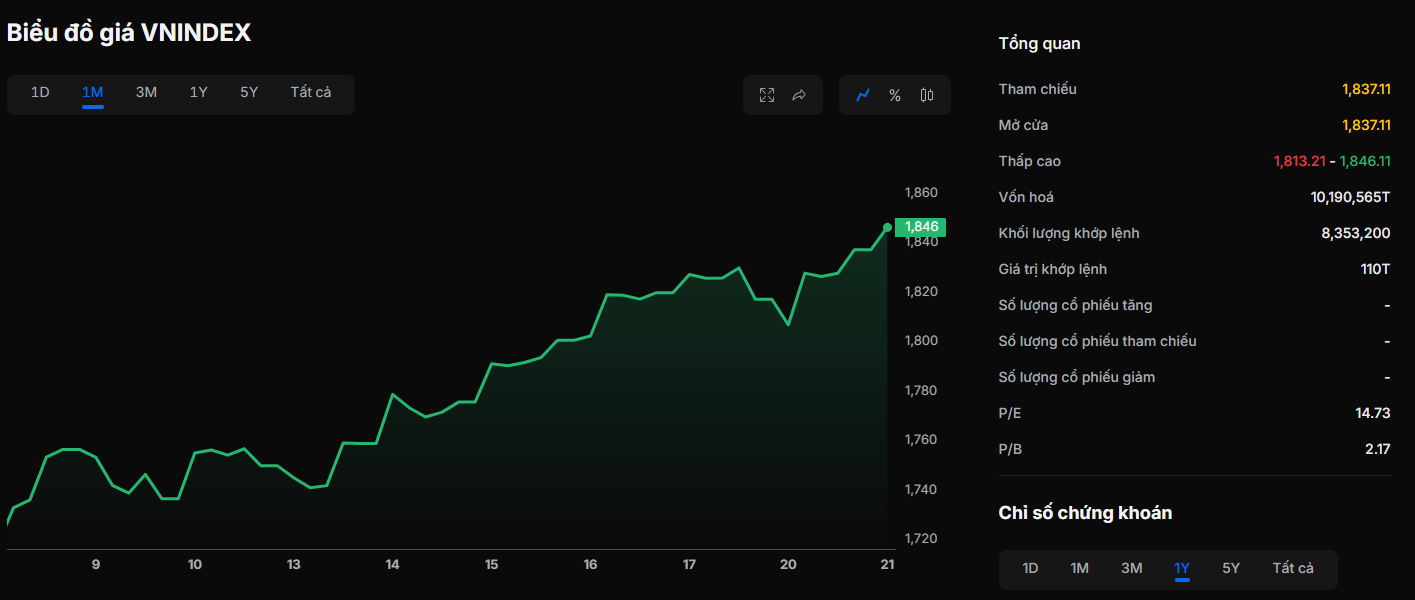Click the share arrow icon
Viewport: 1415px width, 600px height.
pyautogui.click(x=799, y=95)
